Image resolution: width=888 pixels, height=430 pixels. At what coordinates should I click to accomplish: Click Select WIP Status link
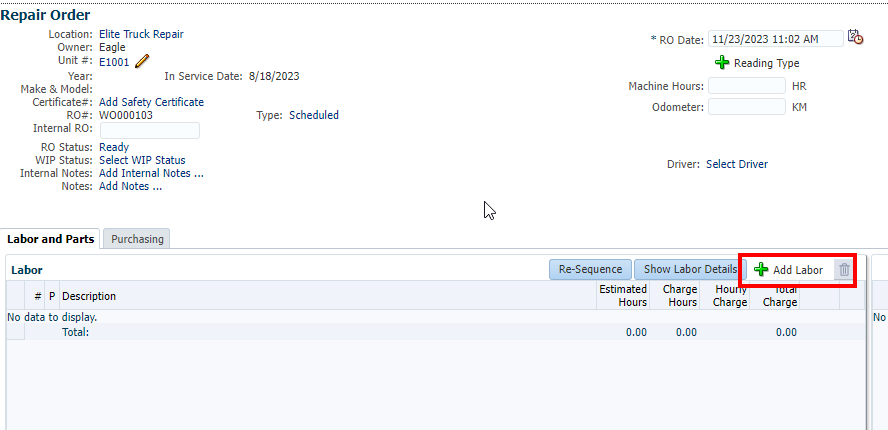(x=142, y=160)
